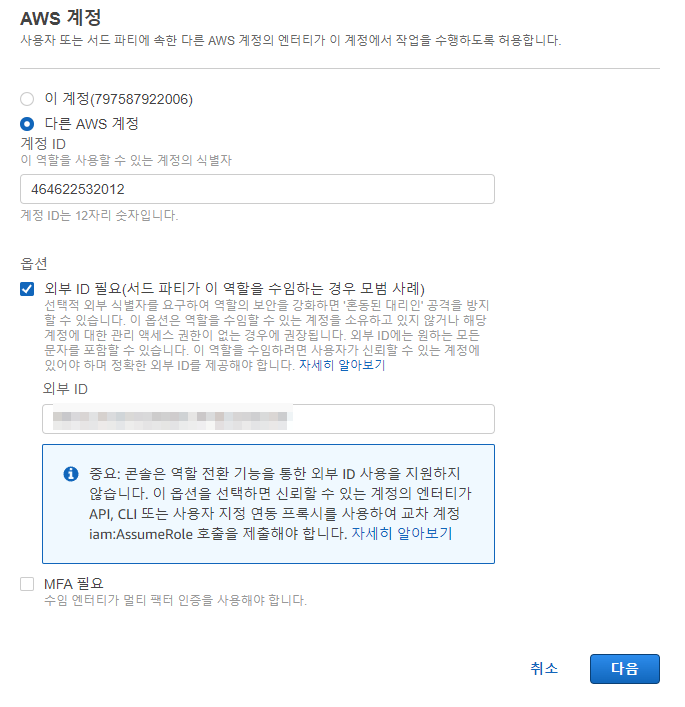Click '수임 엔터티가 멀티 팩터 인증을 사용해야 합니다.' text

click(x=175, y=600)
